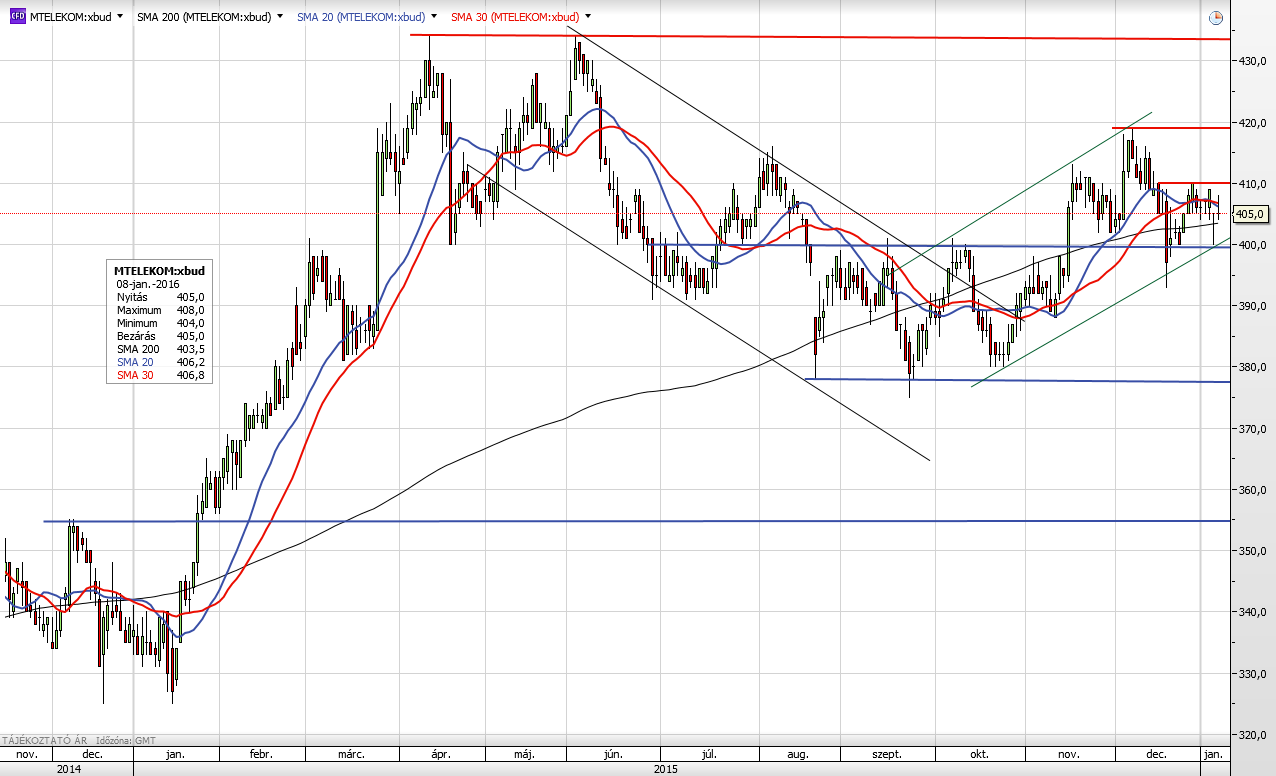Select the blue horizontal line near 355
This screenshot has height=776, width=1276.
[636, 521]
